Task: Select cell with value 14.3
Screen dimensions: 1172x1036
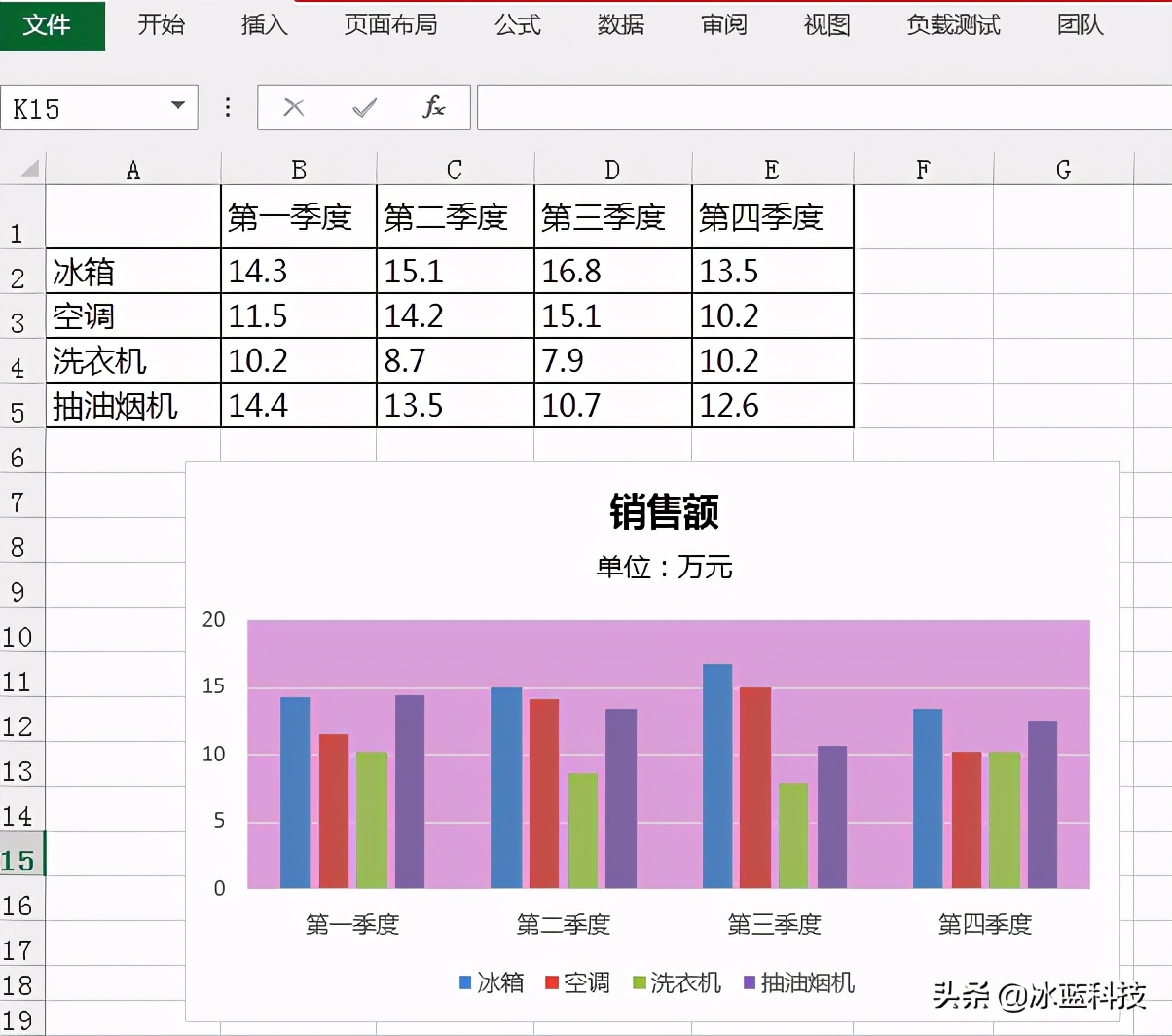Action: coord(299,271)
